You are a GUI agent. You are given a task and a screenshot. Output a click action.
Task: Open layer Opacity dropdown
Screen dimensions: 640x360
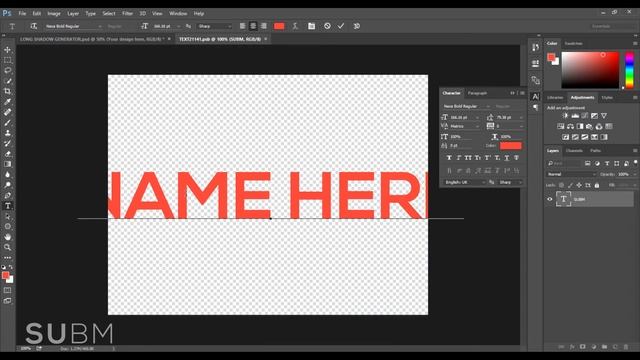click(x=635, y=174)
